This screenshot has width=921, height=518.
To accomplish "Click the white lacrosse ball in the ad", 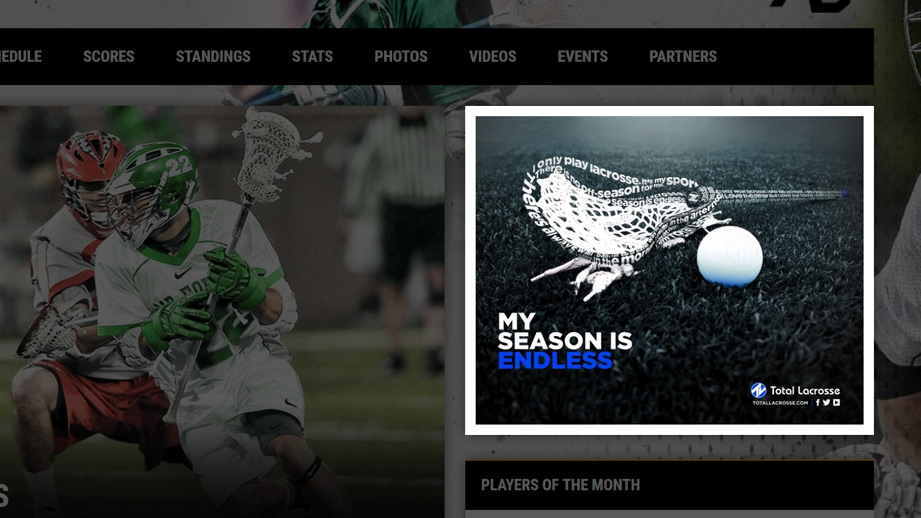I will click(730, 255).
